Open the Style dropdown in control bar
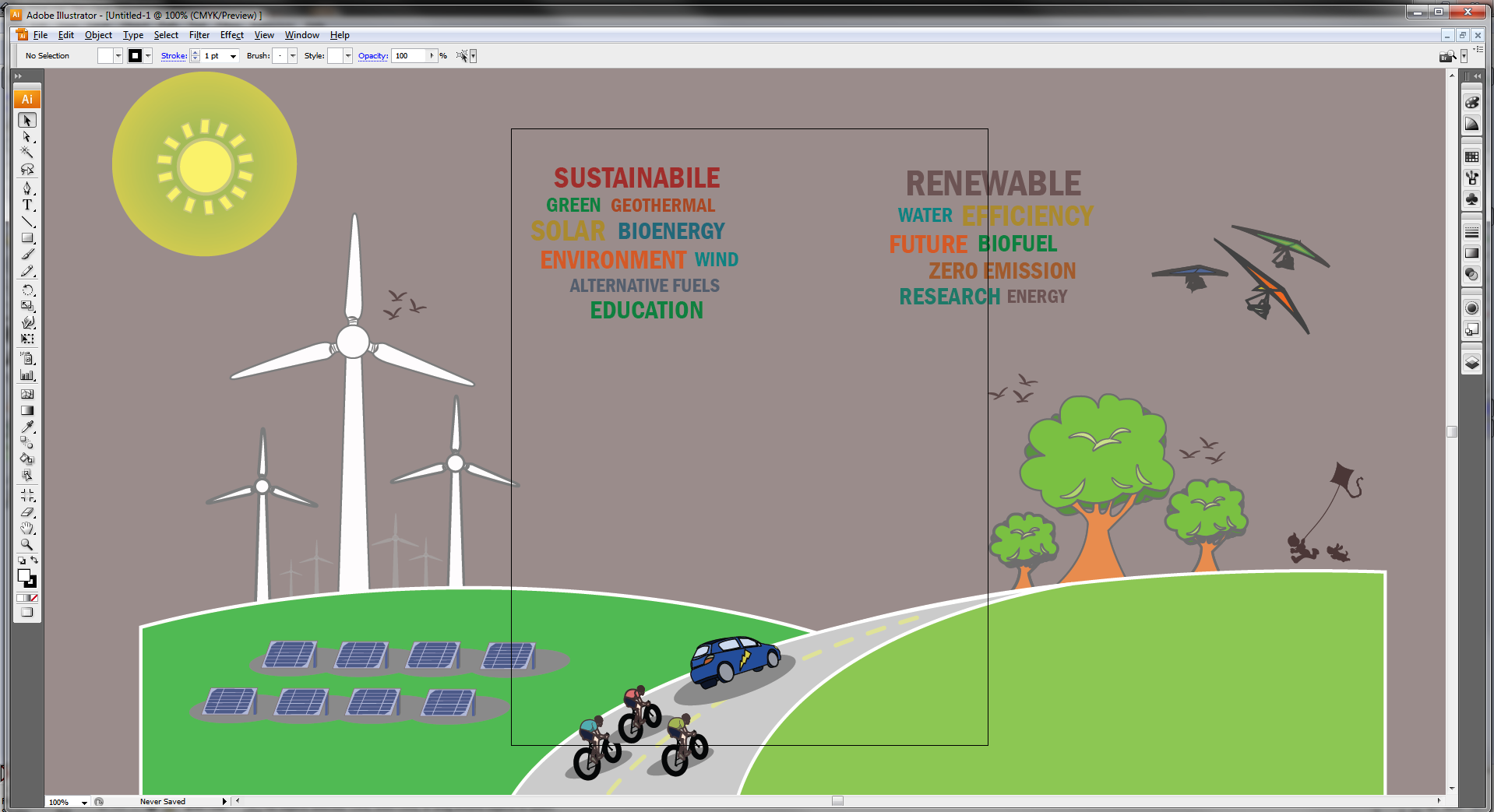The width and height of the screenshot is (1494, 812). [x=347, y=56]
